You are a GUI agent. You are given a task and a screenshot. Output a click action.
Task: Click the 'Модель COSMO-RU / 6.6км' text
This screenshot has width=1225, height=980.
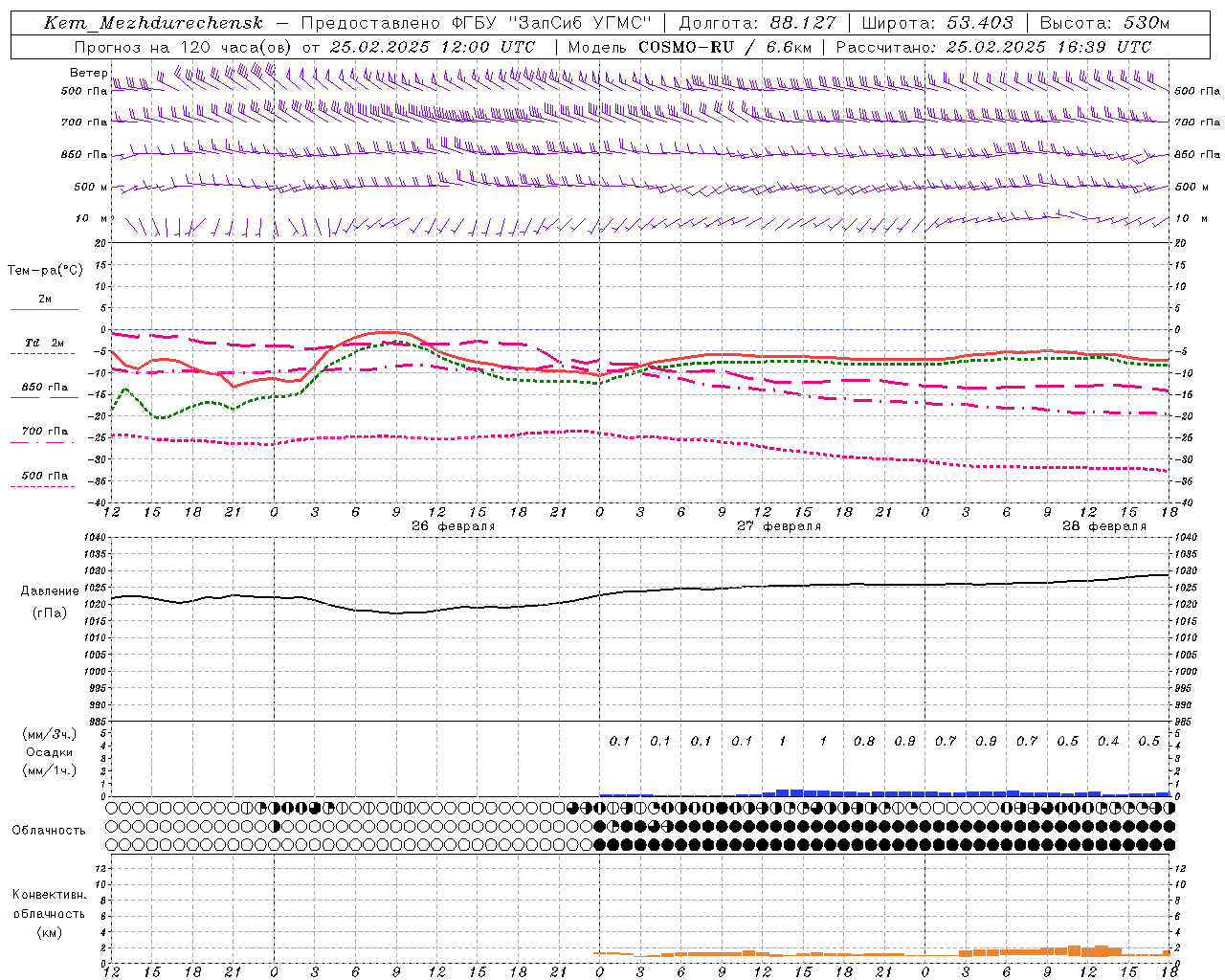[x=689, y=47]
